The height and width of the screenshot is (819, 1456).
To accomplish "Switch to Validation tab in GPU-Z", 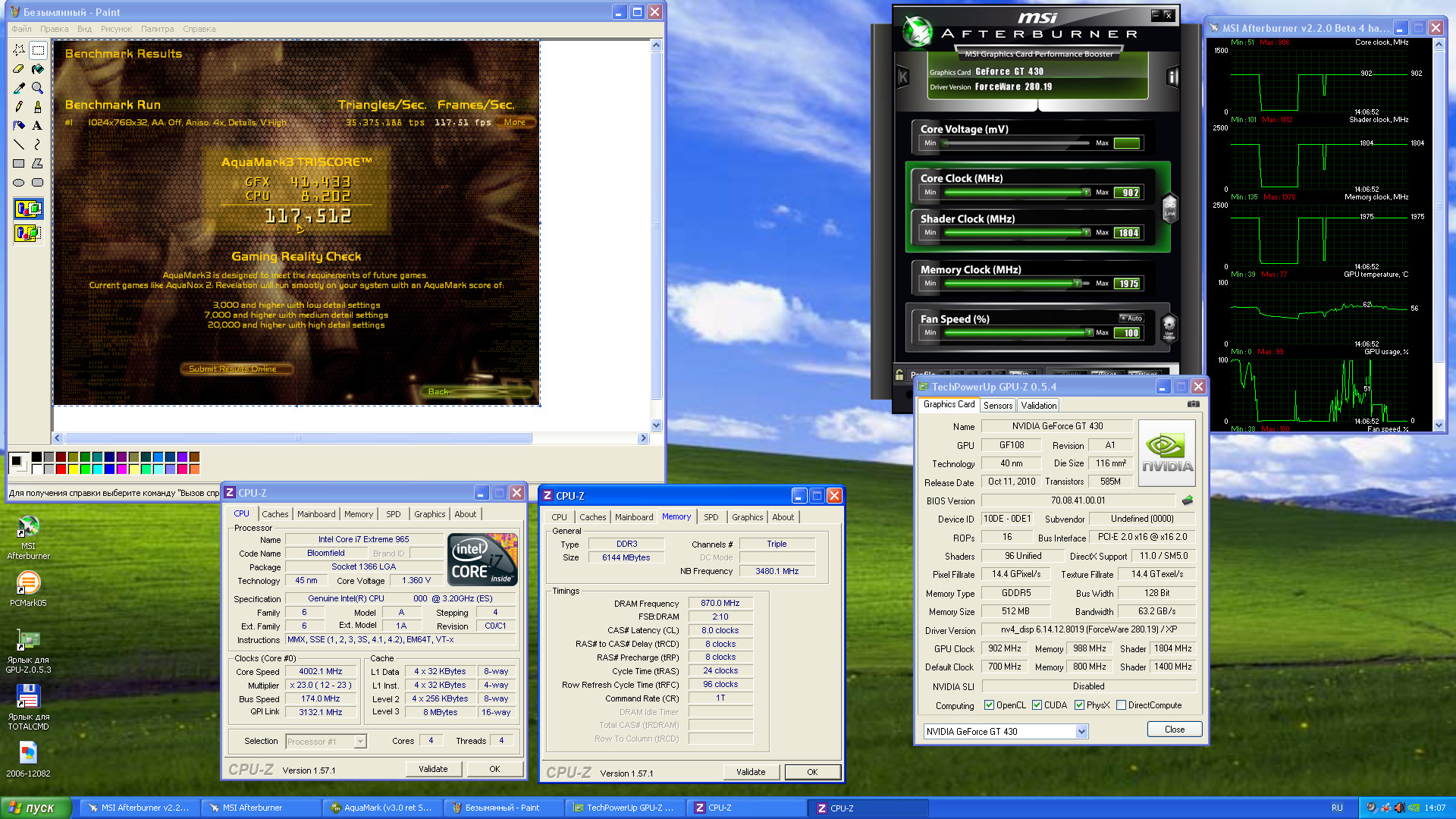I will [1038, 406].
